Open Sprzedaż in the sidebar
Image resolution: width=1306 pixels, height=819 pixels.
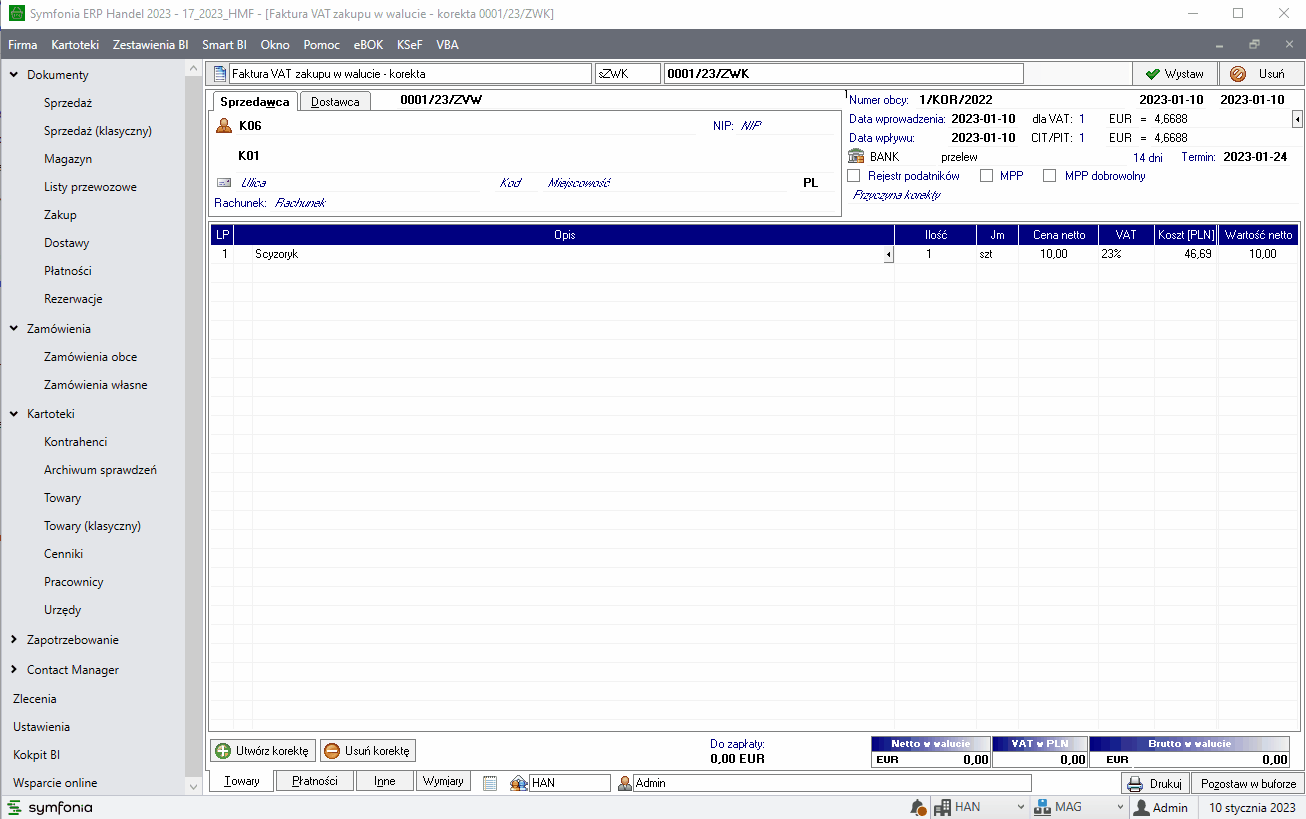[x=68, y=103]
